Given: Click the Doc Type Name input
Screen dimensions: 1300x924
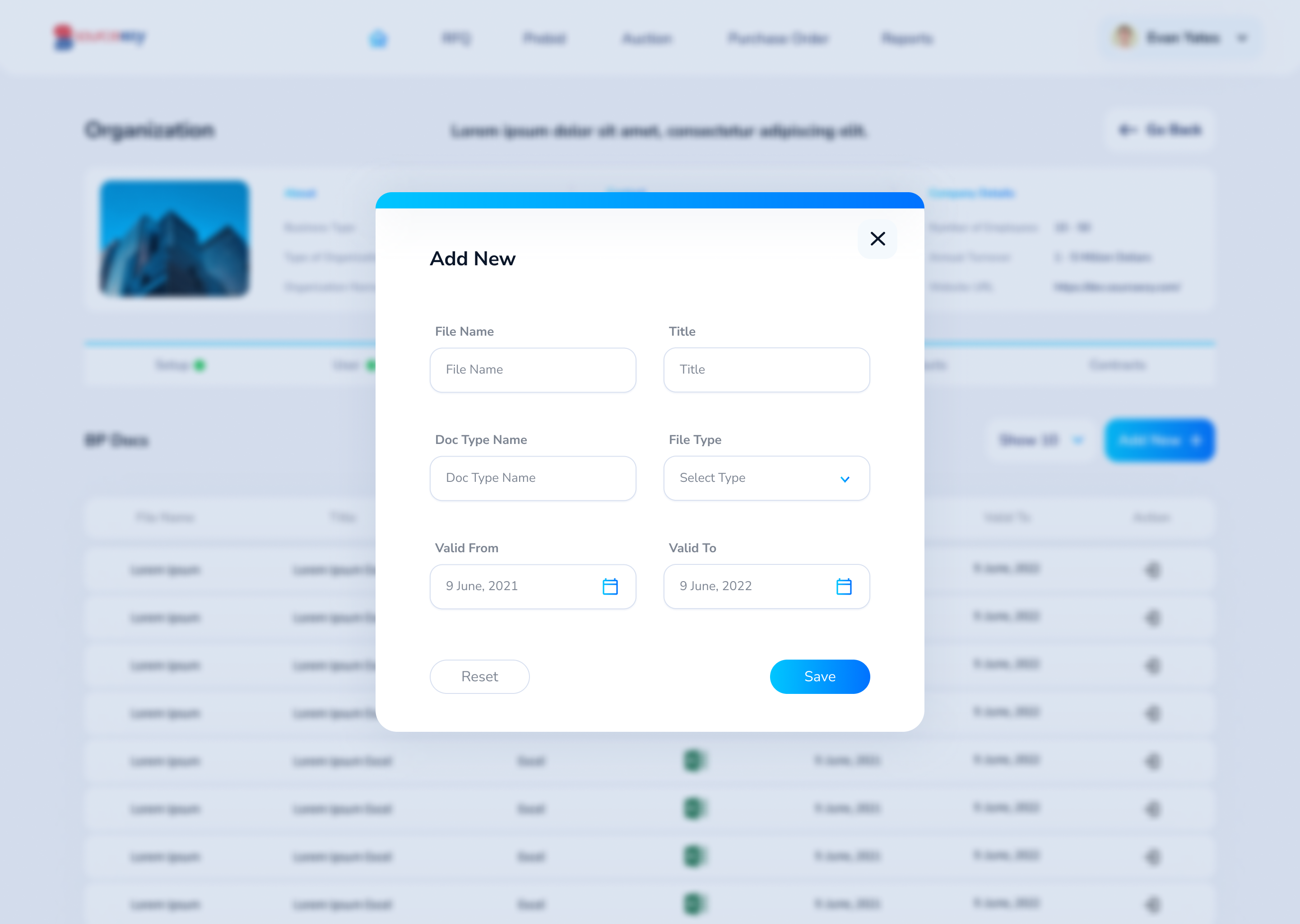Looking at the screenshot, I should (x=533, y=478).
